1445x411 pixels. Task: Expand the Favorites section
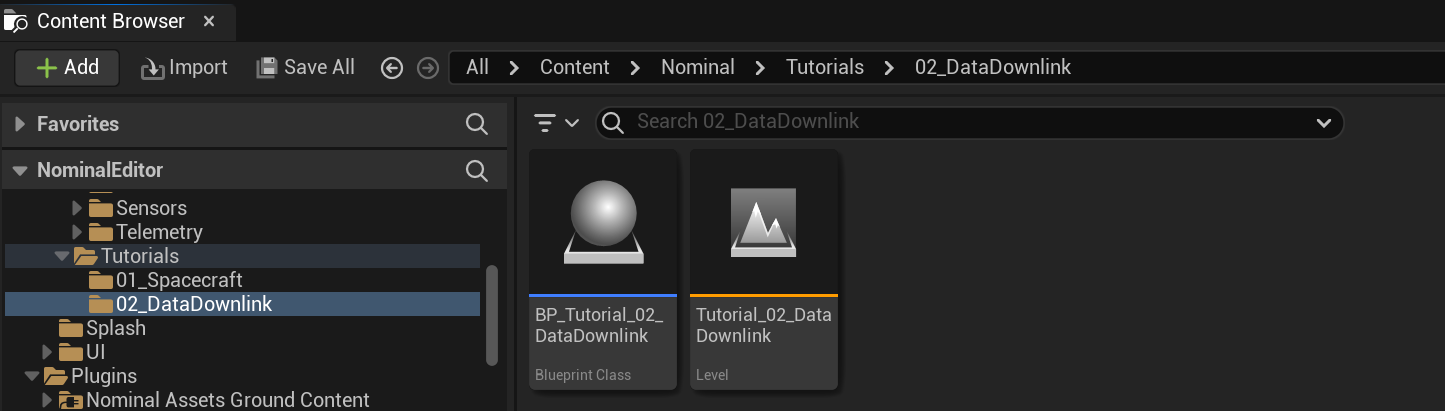20,124
